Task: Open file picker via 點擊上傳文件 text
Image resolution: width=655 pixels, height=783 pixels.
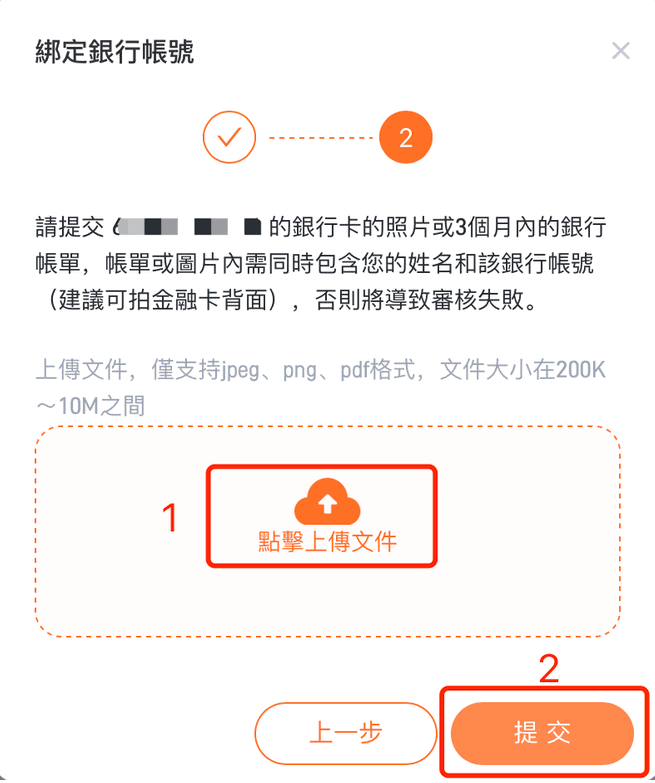Action: [327, 541]
